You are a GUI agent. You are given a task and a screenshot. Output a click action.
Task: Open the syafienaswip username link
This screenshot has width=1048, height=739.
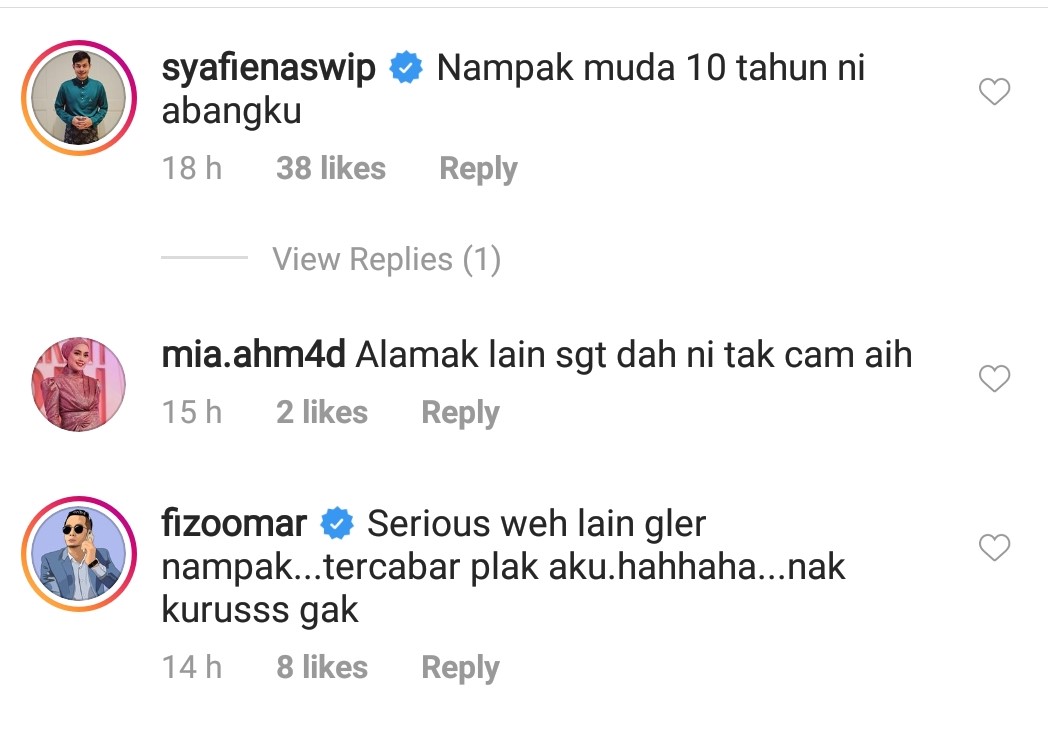269,69
